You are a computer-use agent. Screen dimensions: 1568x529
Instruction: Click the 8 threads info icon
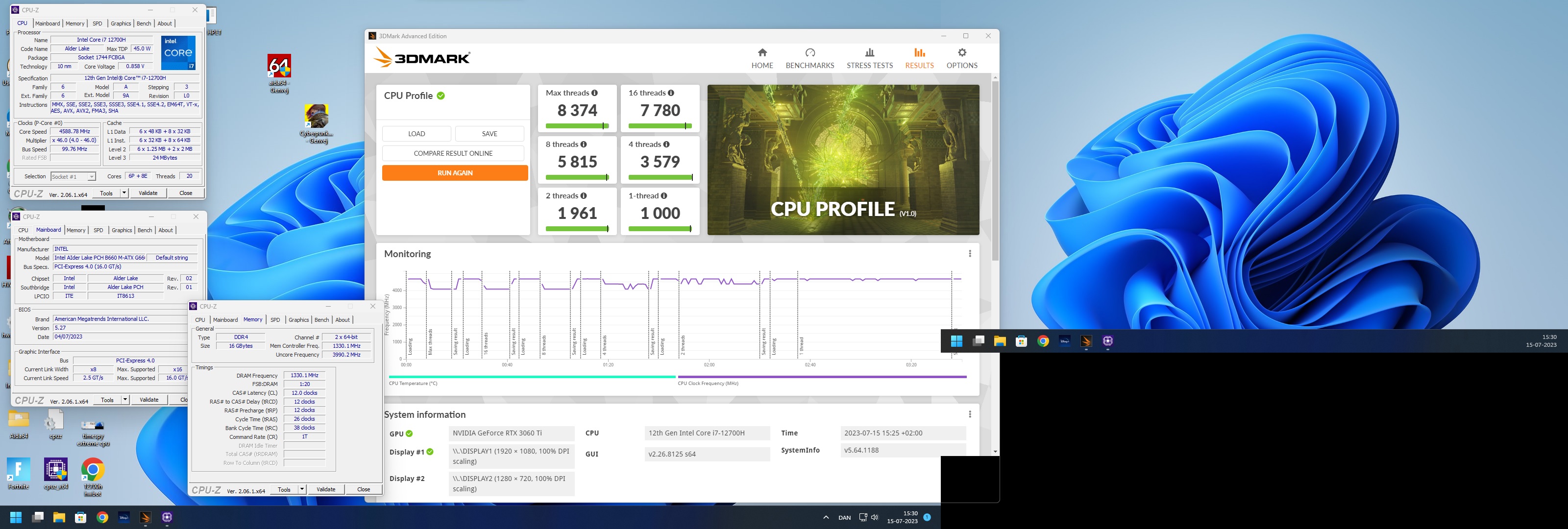pos(584,144)
